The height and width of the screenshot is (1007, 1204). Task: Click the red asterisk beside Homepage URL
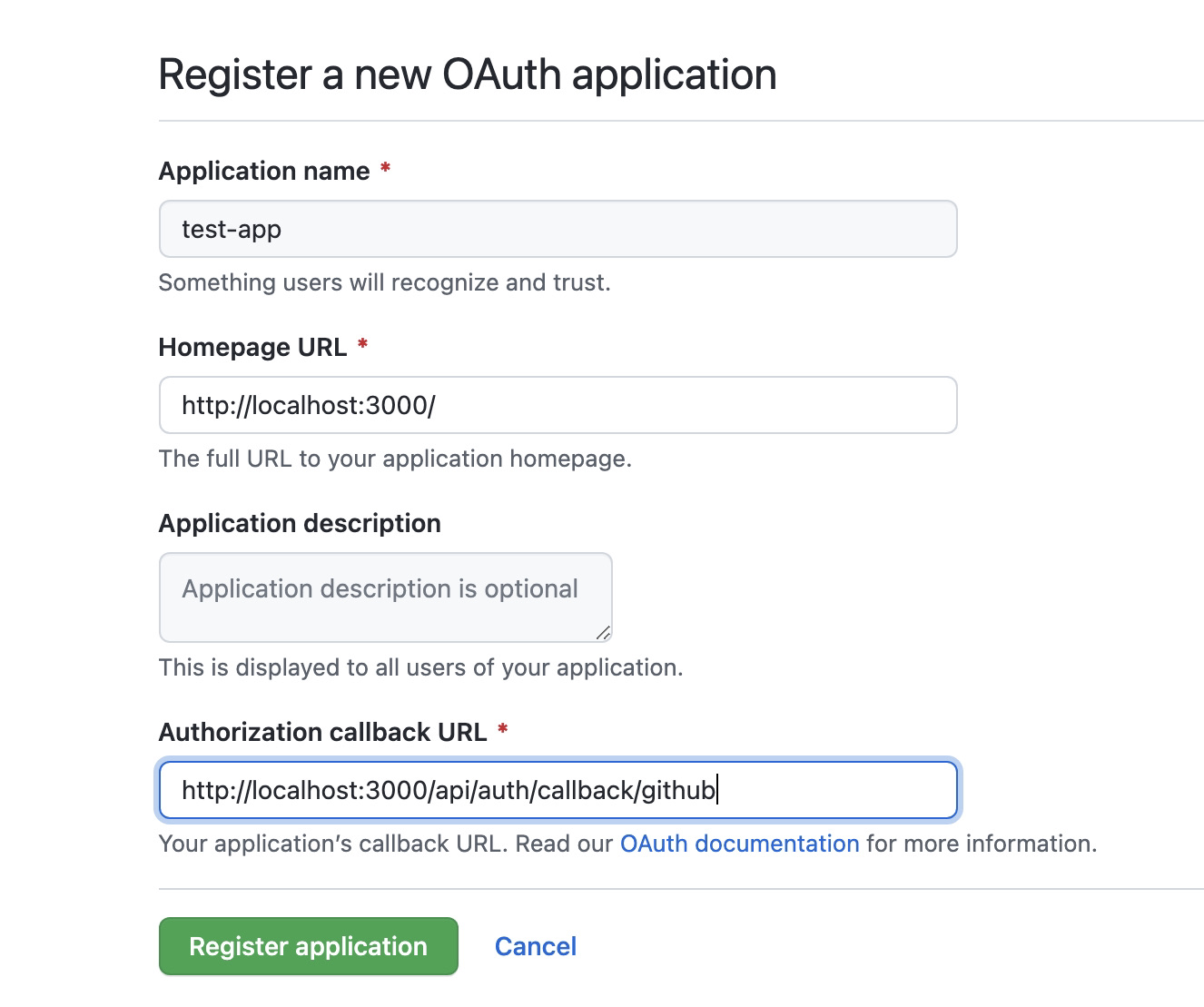pos(362,345)
